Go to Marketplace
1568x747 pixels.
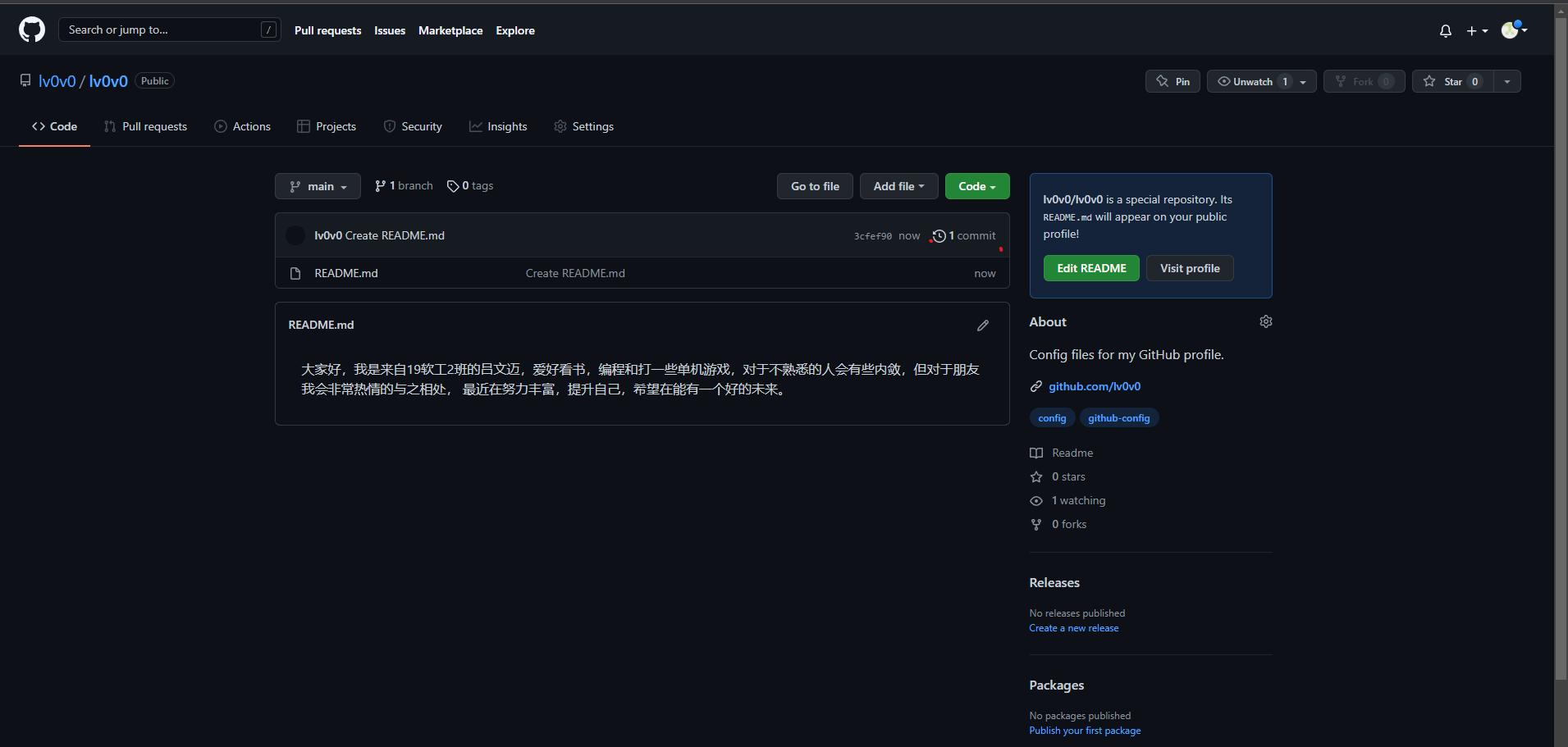450,30
